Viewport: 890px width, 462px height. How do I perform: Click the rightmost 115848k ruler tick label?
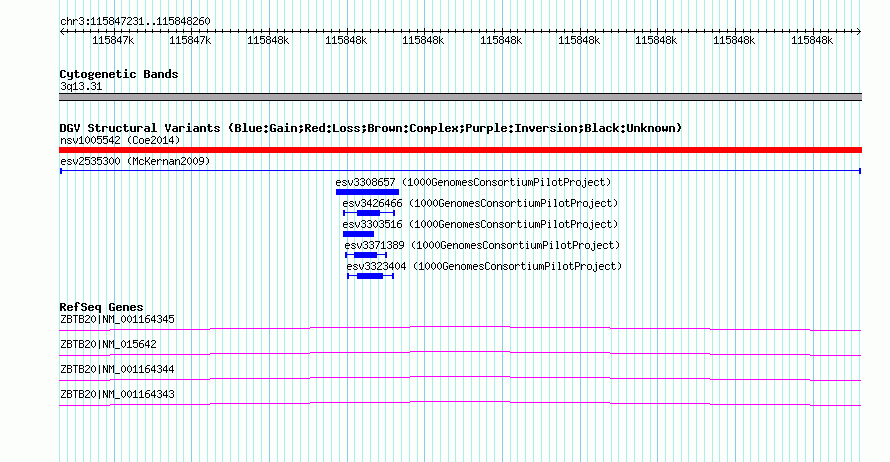(x=812, y=40)
